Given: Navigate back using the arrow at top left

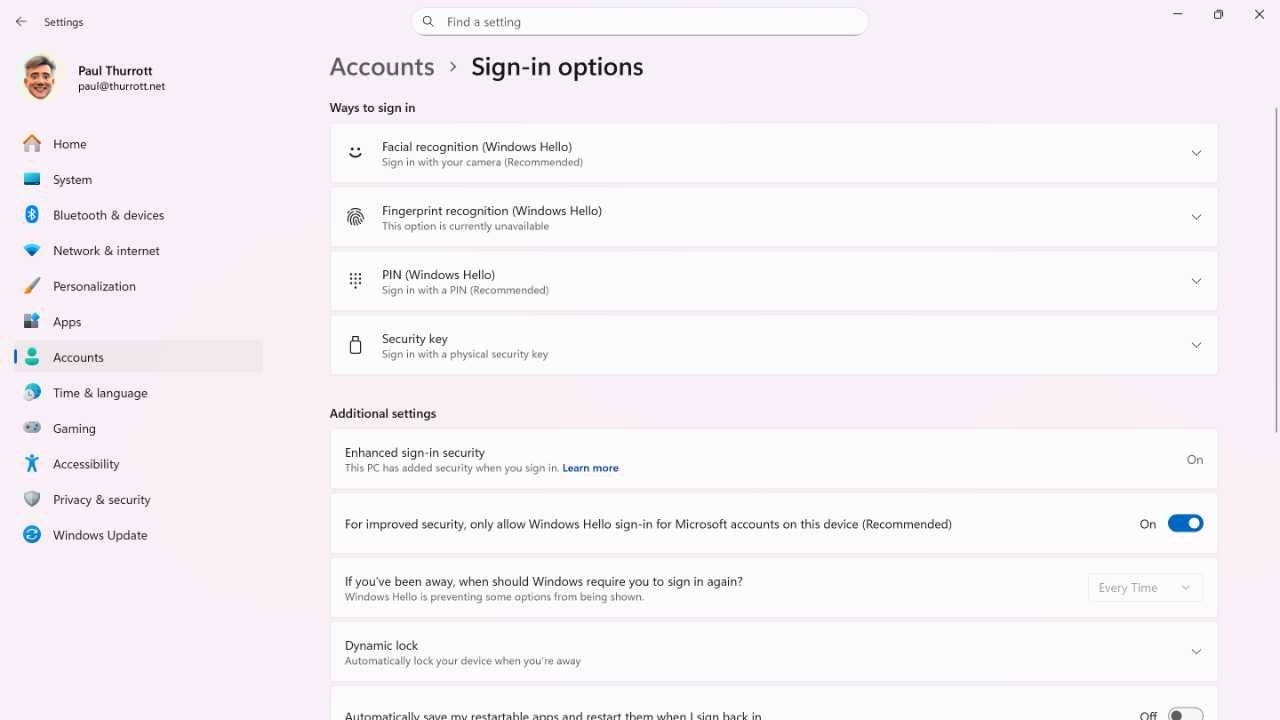Looking at the screenshot, I should pyautogui.click(x=20, y=21).
